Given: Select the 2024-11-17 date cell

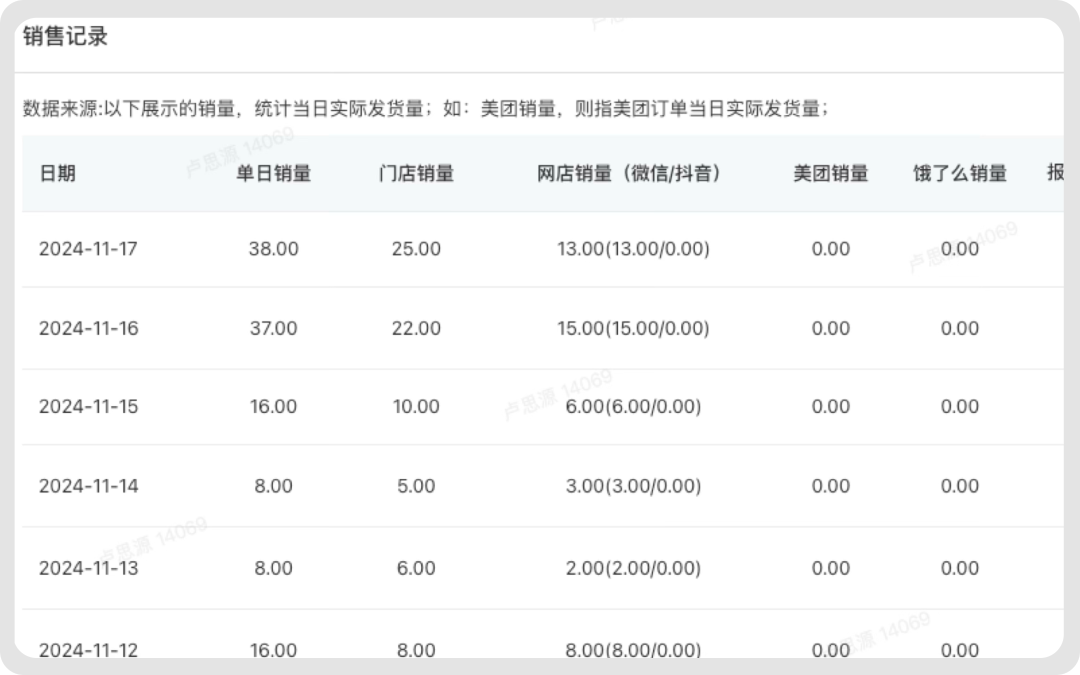Looking at the screenshot, I should click(88, 249).
